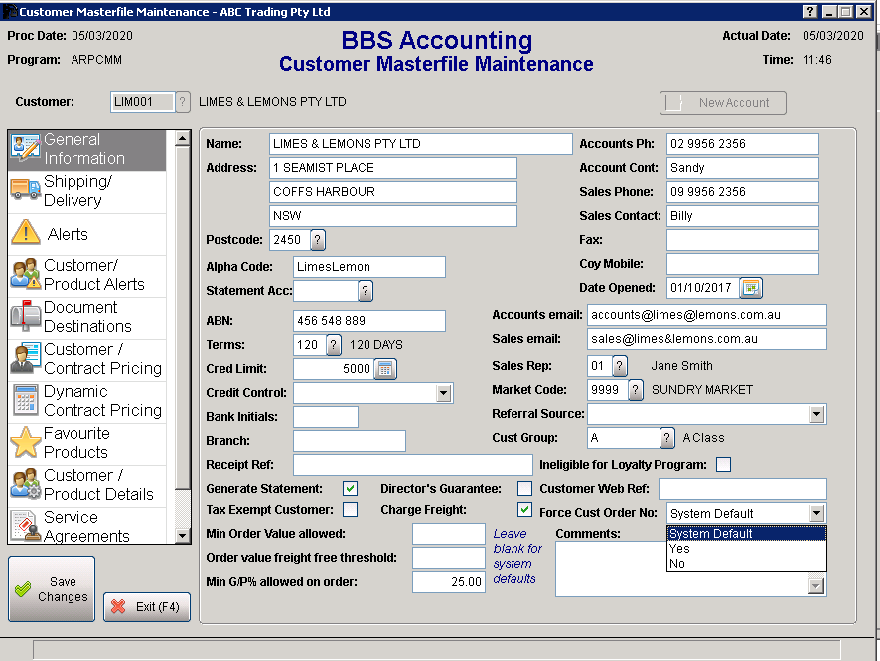Image resolution: width=880 pixels, height=661 pixels.
Task: Open the Sales Rep lookup
Action: click(620, 366)
